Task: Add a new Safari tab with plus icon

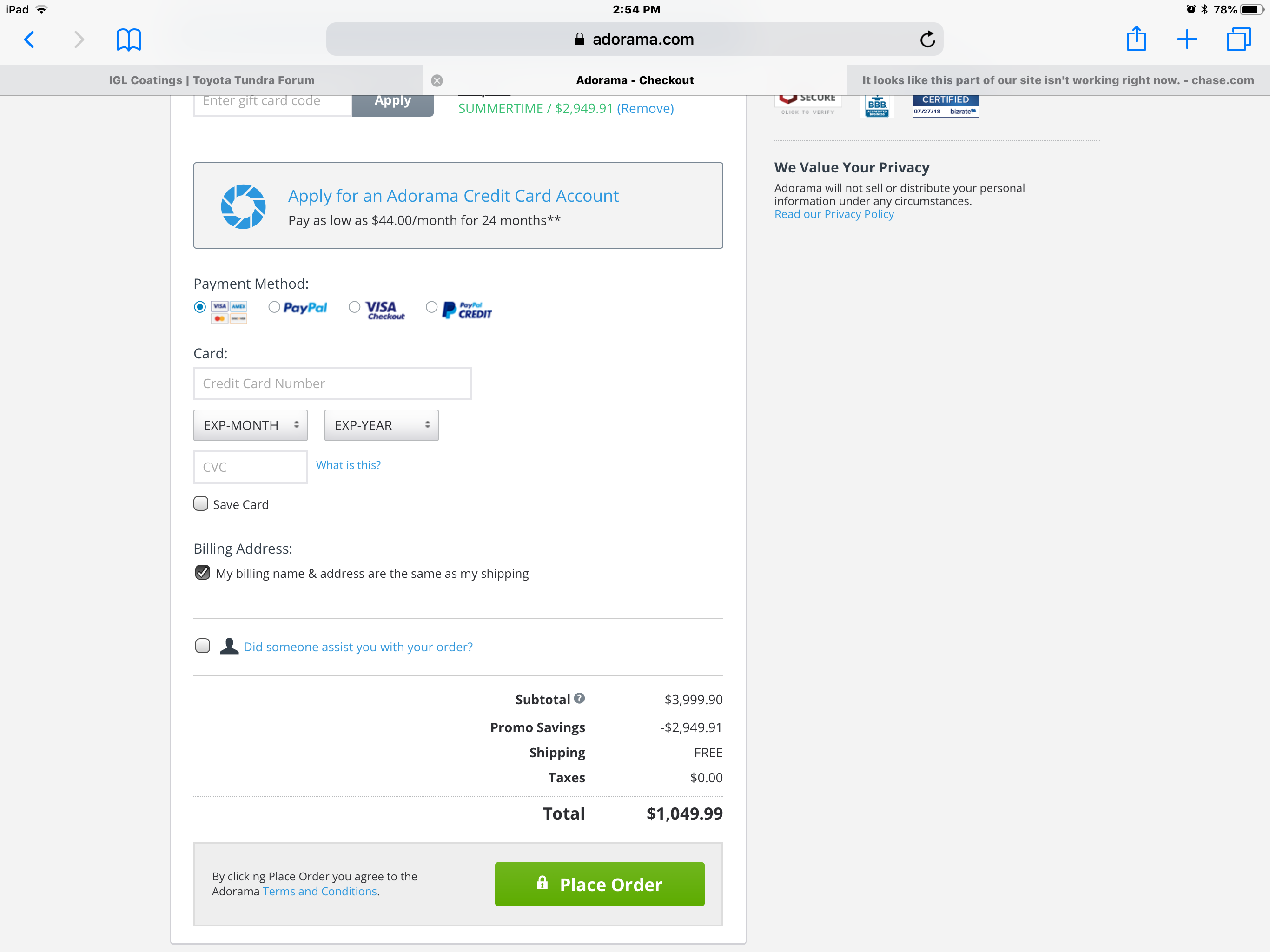Action: (x=1187, y=39)
